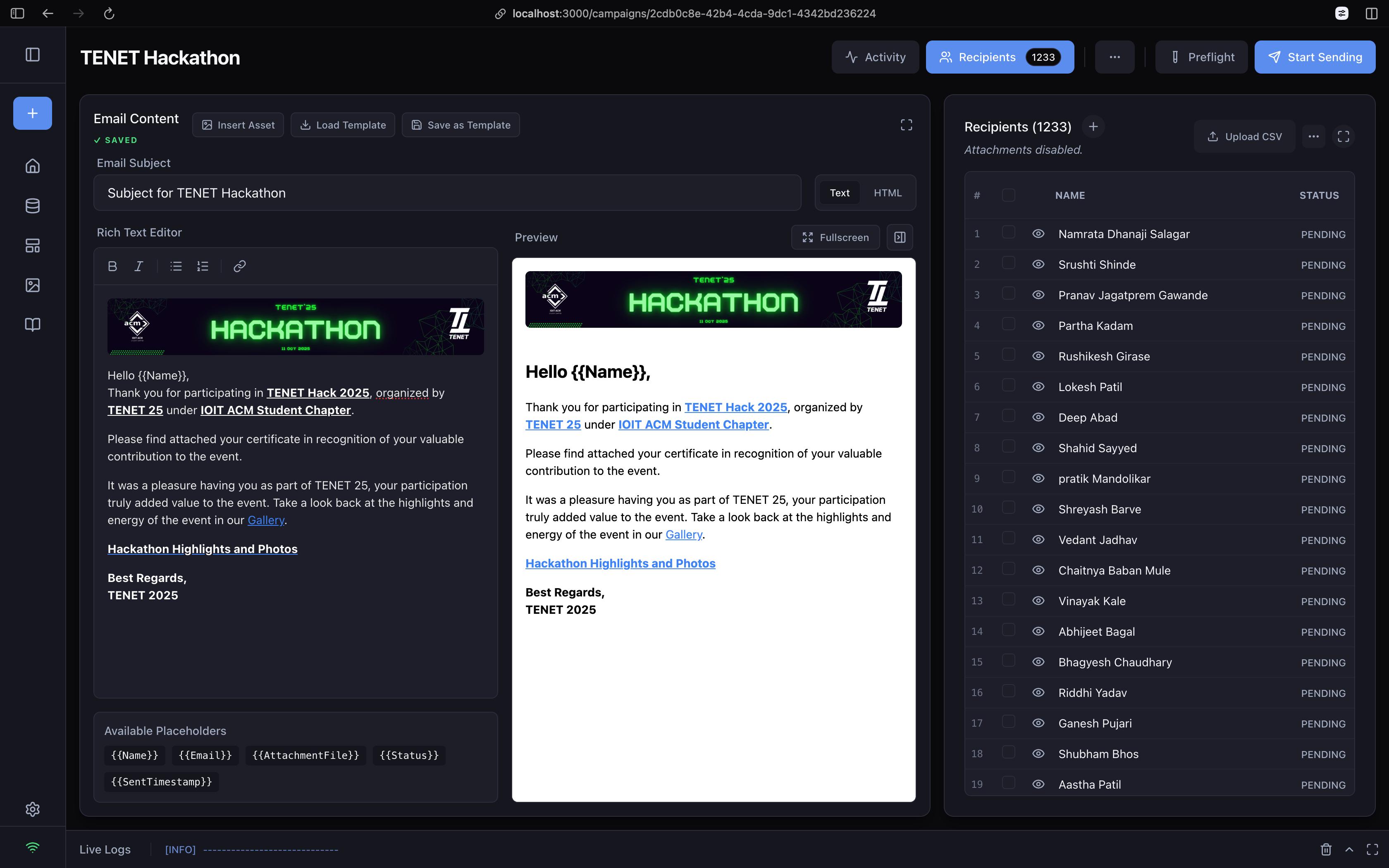The image size is (1389, 868).
Task: Expand Live Logs with chevron
Action: tap(1349, 849)
